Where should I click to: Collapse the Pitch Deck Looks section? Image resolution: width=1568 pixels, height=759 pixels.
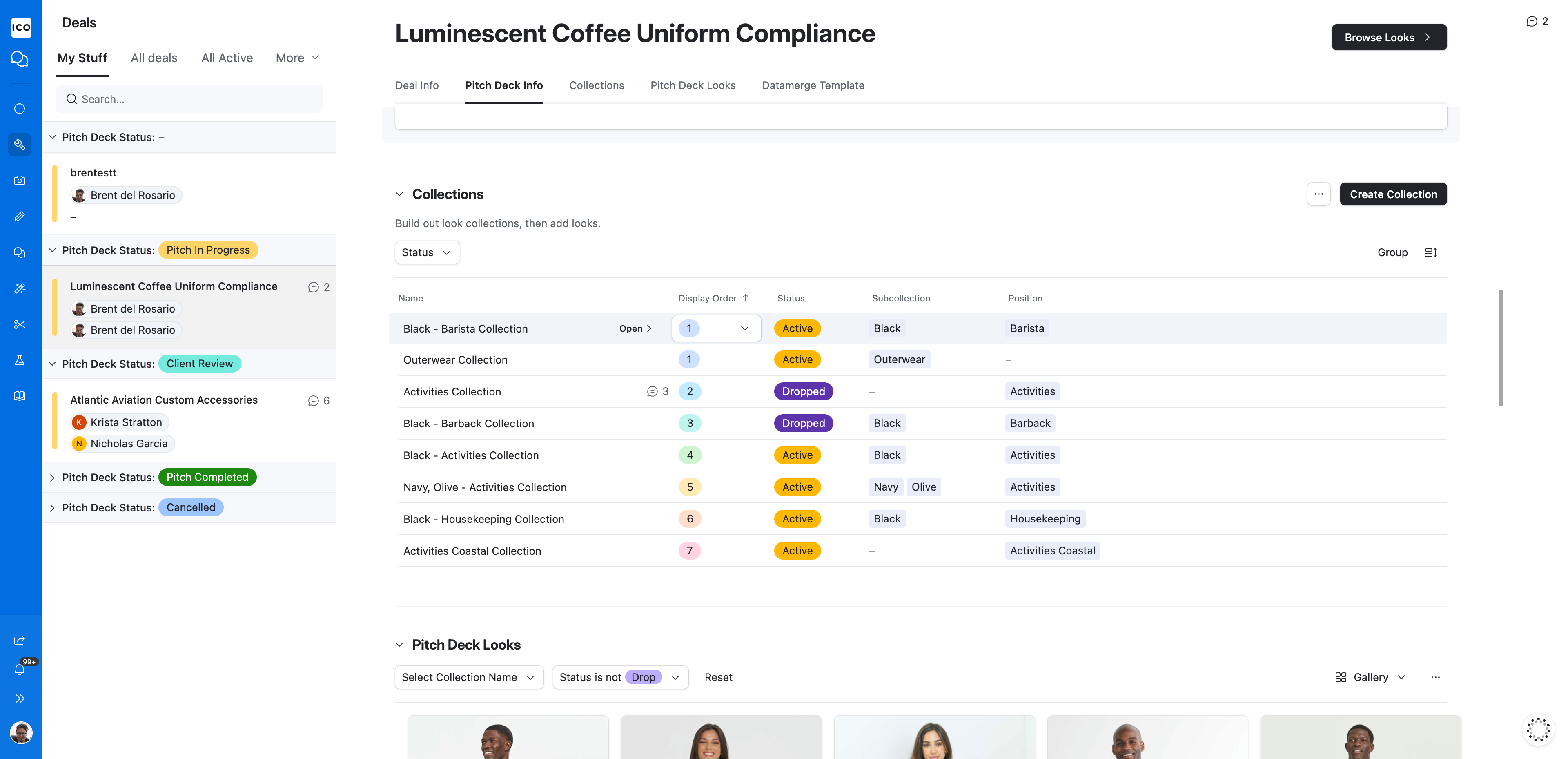pyautogui.click(x=399, y=645)
